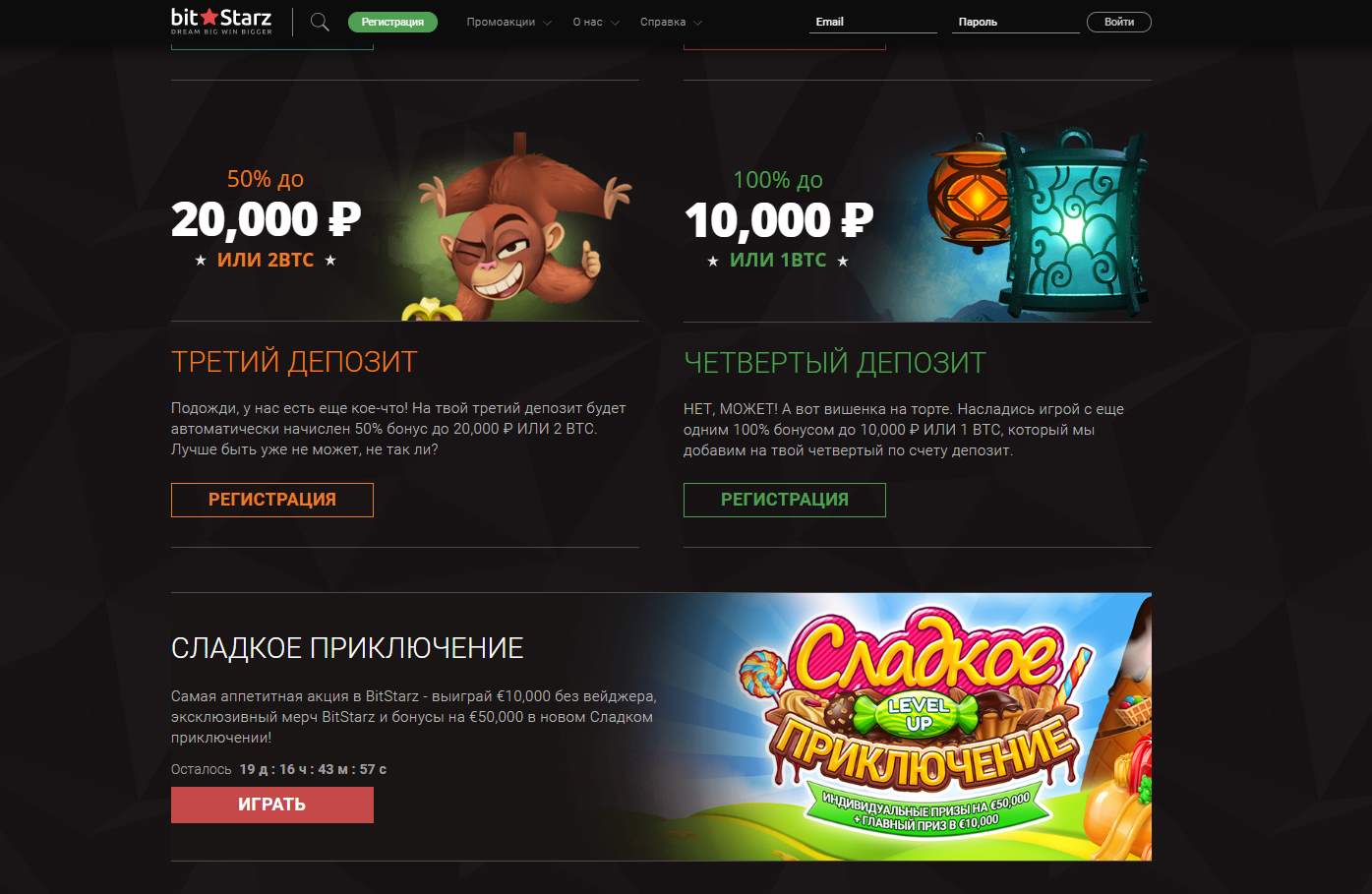Expand the О нас dropdown menu
The height and width of the screenshot is (894, 1372).
point(596,22)
